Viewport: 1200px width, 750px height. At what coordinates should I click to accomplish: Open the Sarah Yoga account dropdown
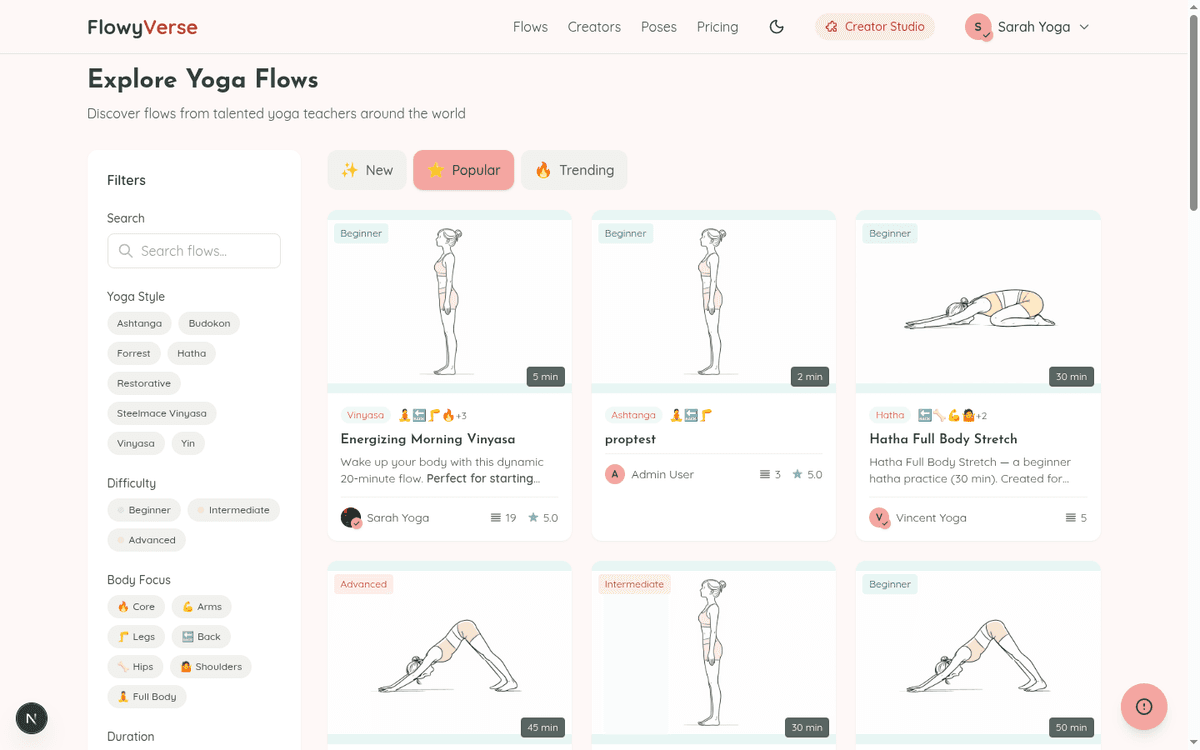pyautogui.click(x=1027, y=27)
